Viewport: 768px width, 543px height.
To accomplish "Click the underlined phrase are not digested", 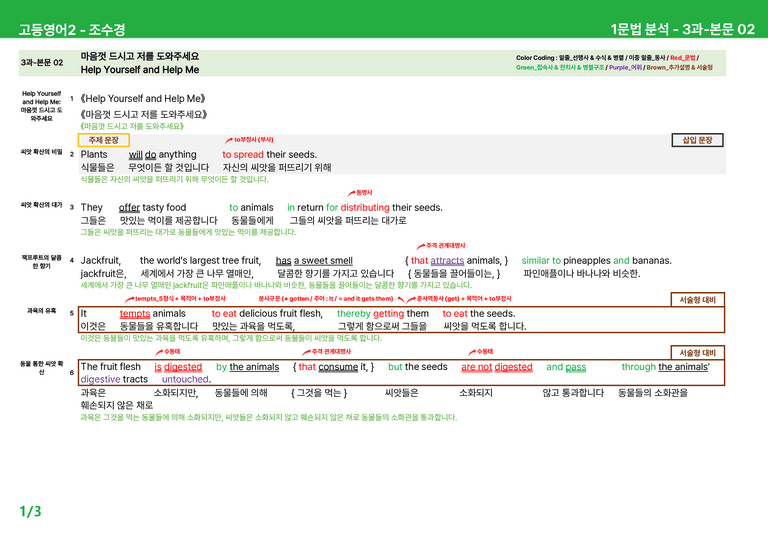I will (497, 367).
